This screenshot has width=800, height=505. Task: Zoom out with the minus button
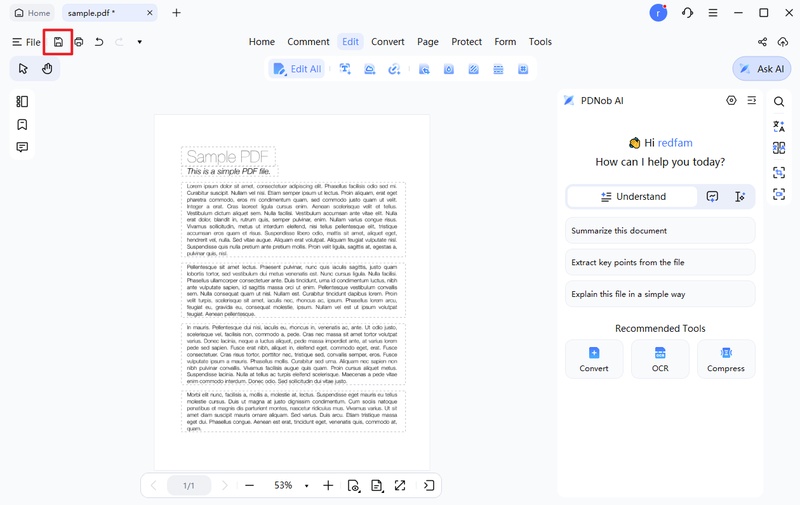click(x=249, y=486)
